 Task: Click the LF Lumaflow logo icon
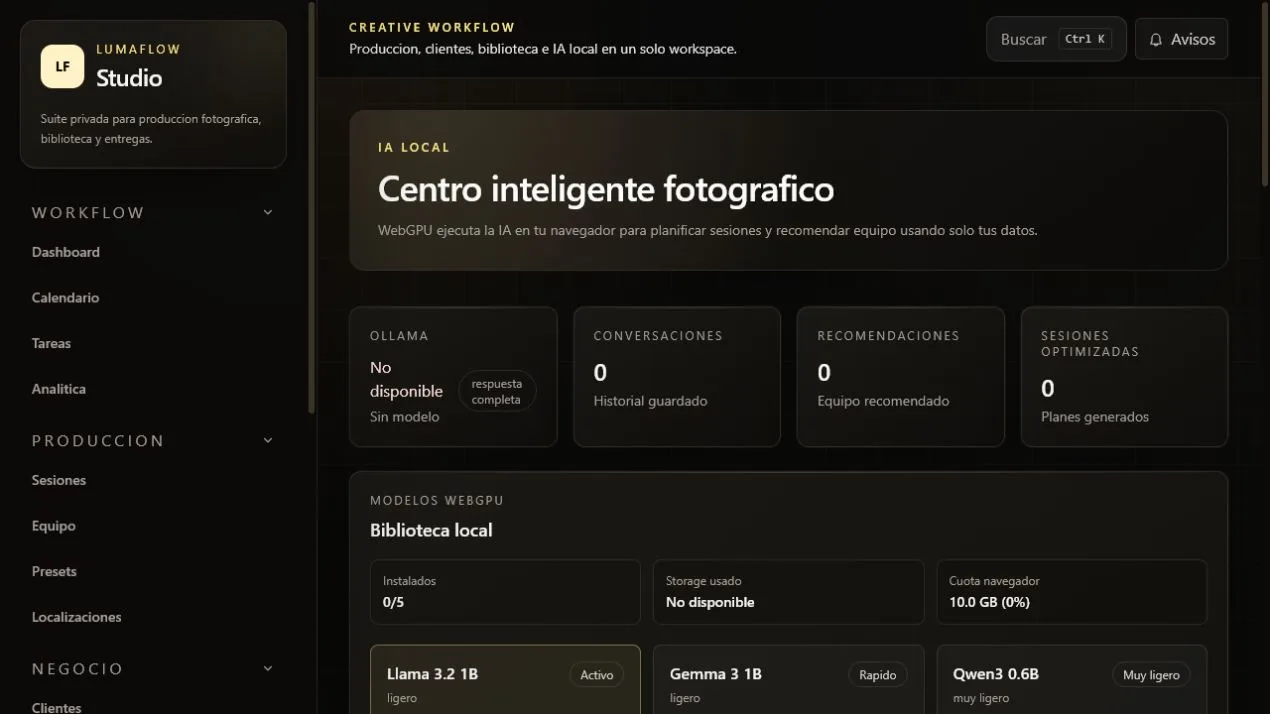62,67
